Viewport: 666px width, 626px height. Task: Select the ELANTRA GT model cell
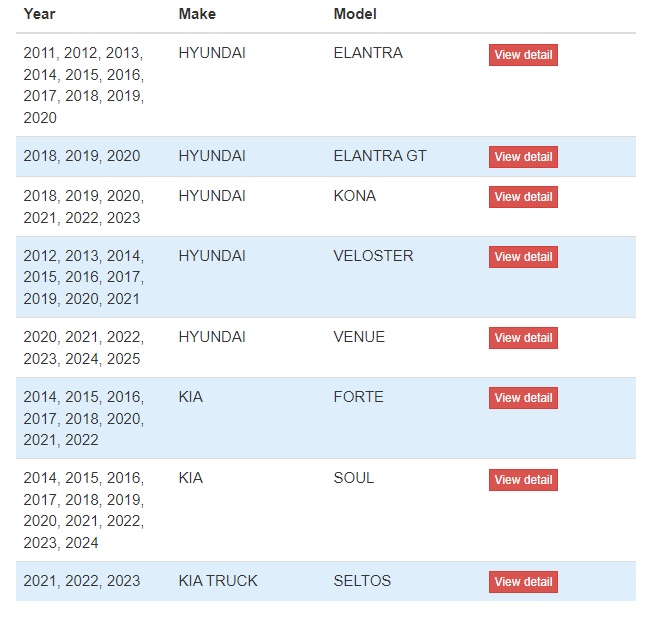pos(380,156)
